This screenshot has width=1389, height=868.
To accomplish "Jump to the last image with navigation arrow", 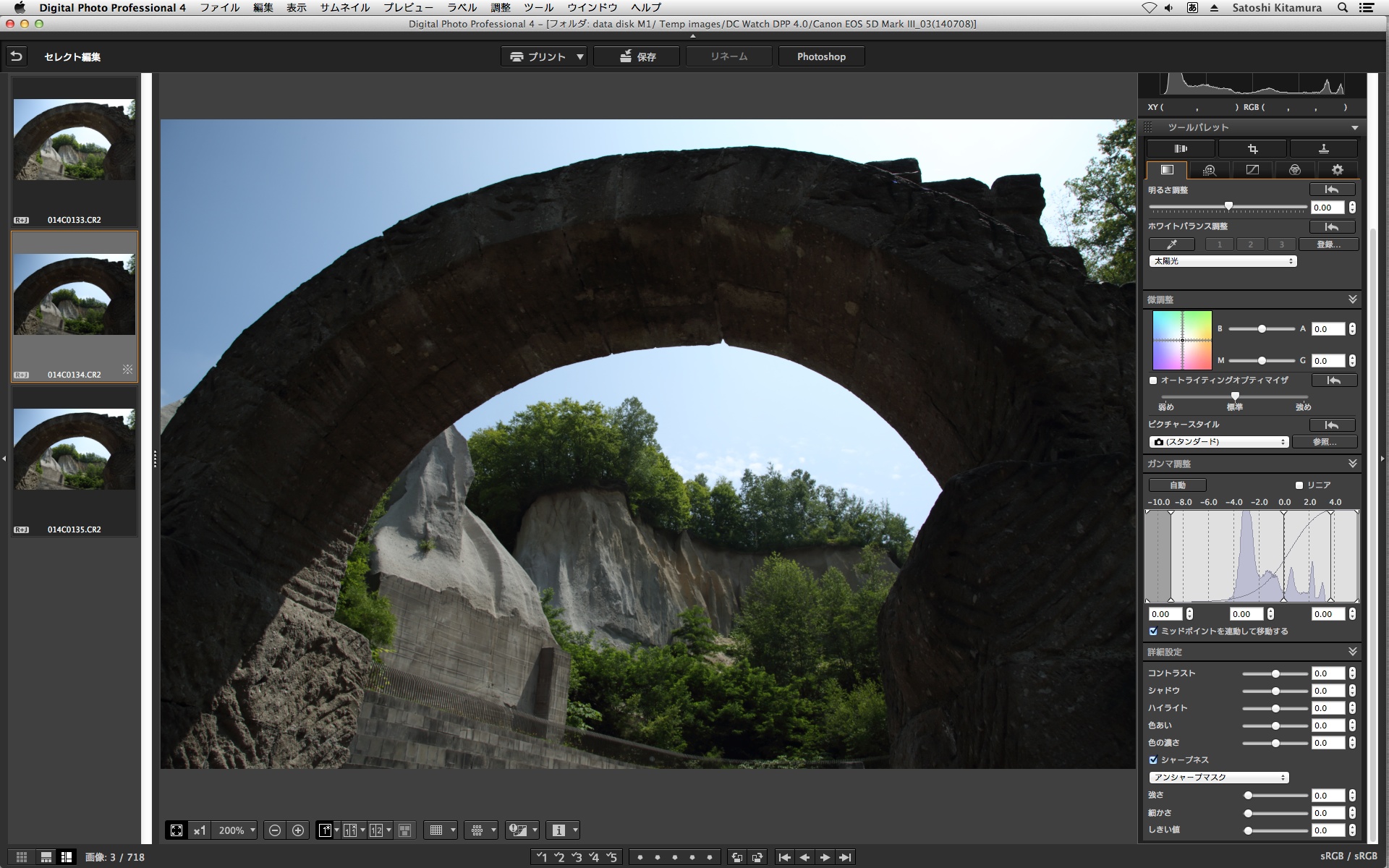I will pyautogui.click(x=844, y=857).
